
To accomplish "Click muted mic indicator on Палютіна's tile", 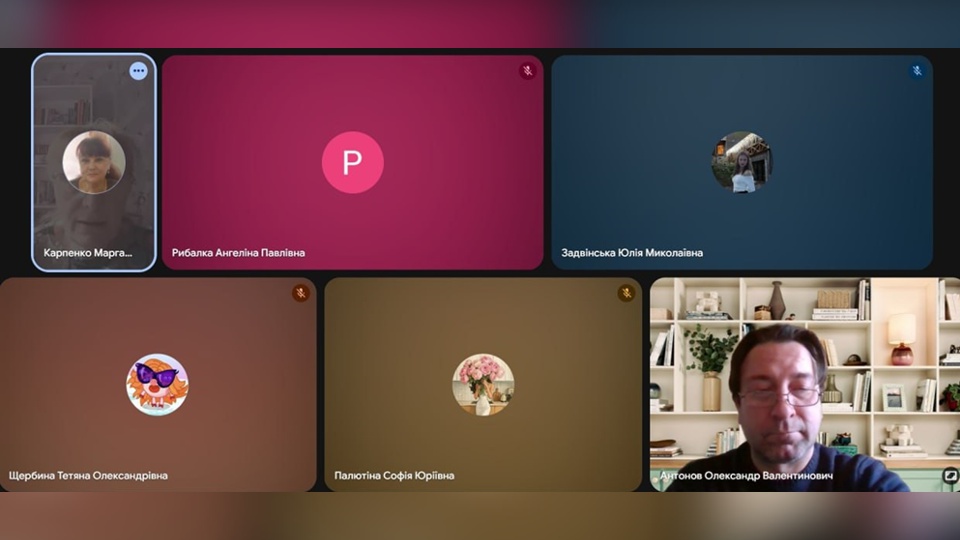I will (626, 293).
